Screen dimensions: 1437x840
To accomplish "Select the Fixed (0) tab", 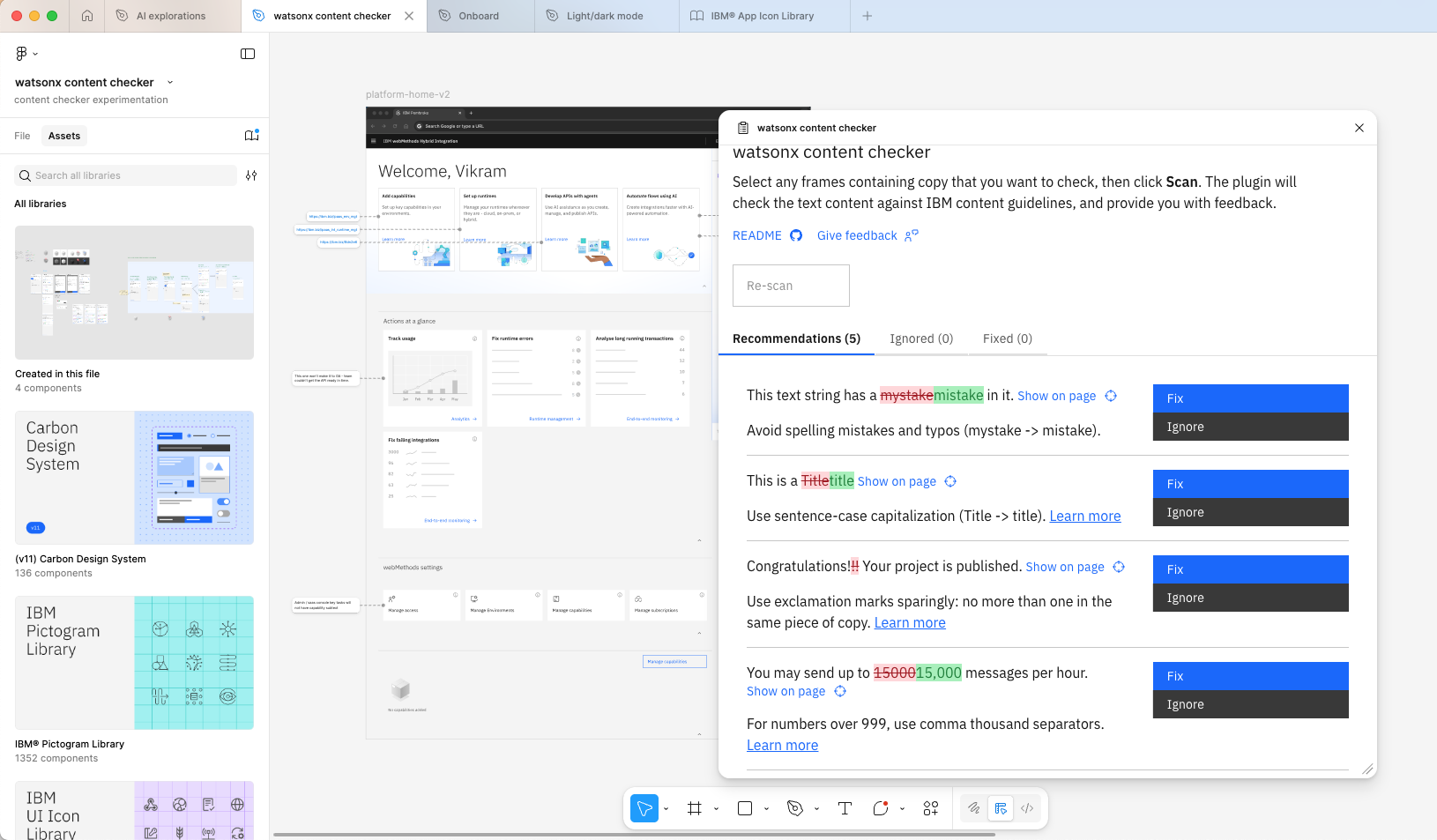I will (1008, 338).
